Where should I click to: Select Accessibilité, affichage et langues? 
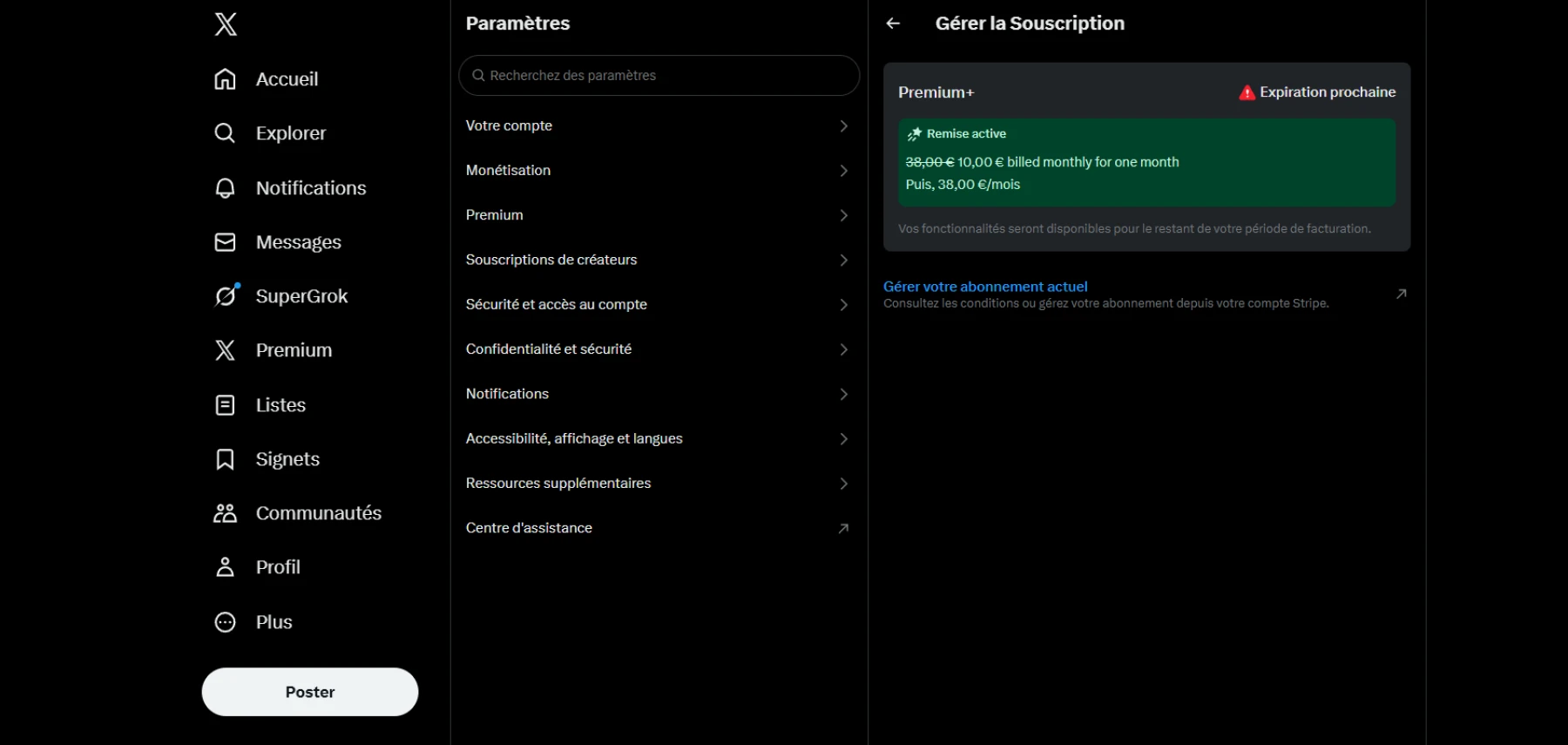pos(574,438)
